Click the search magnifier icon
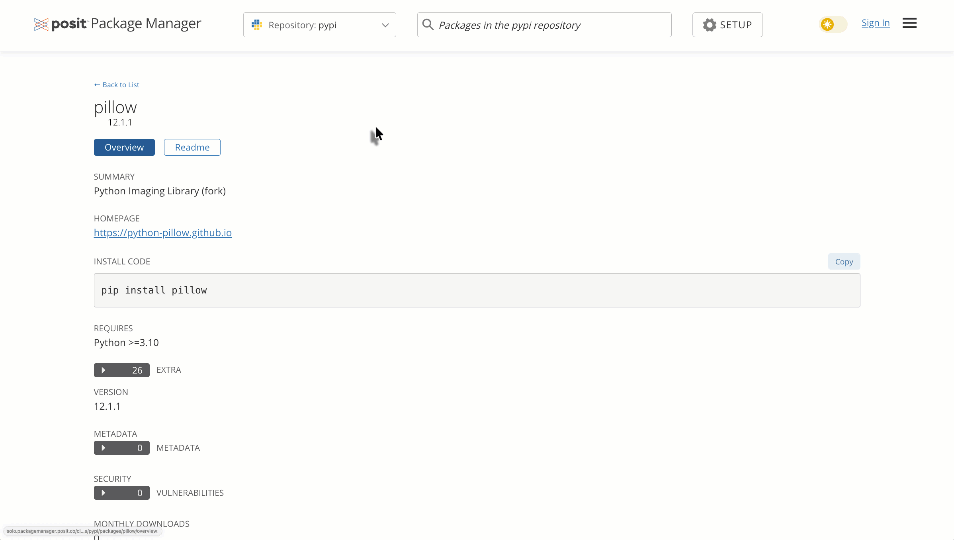Image resolution: width=954 pixels, height=540 pixels. (428, 25)
